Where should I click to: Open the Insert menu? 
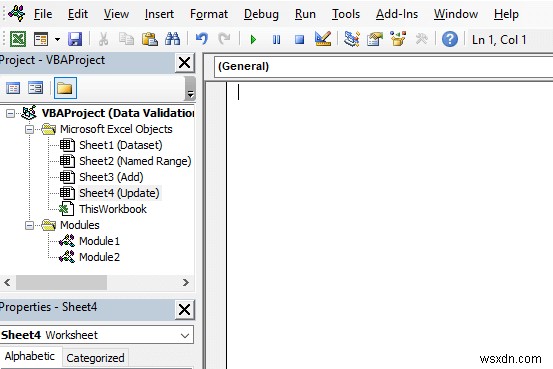(159, 14)
